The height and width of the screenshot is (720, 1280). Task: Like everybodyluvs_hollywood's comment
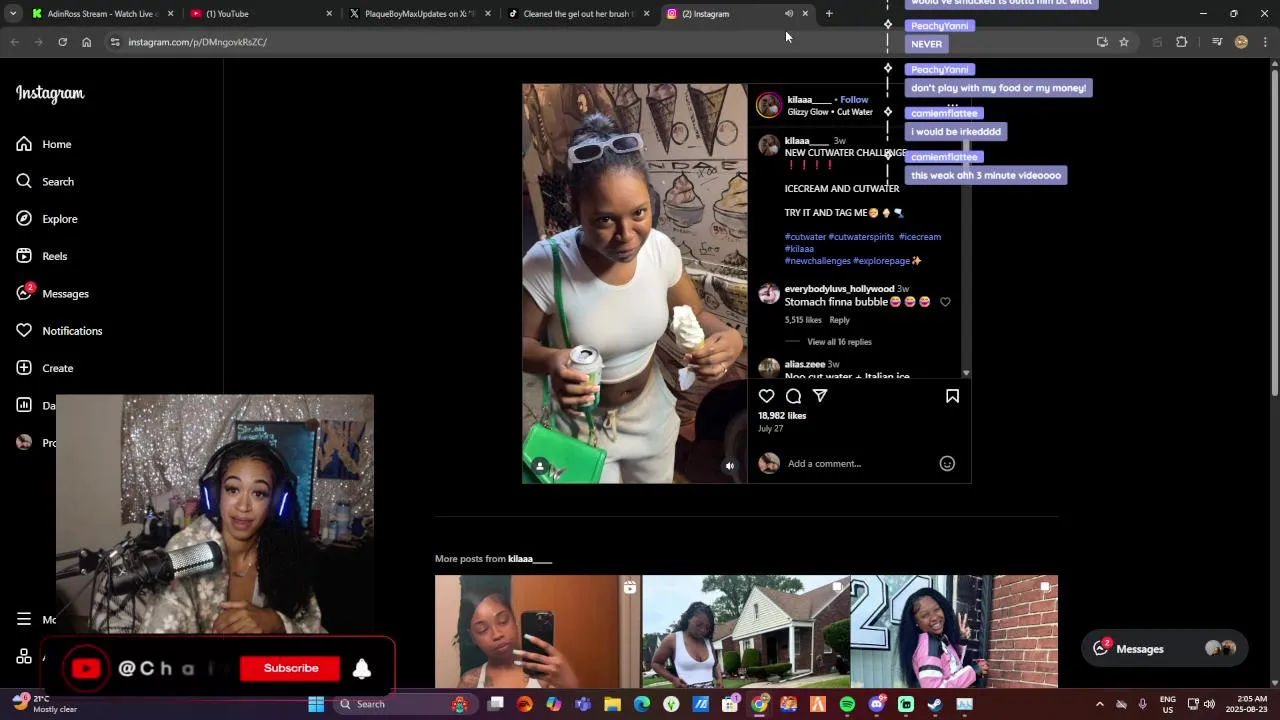[945, 302]
